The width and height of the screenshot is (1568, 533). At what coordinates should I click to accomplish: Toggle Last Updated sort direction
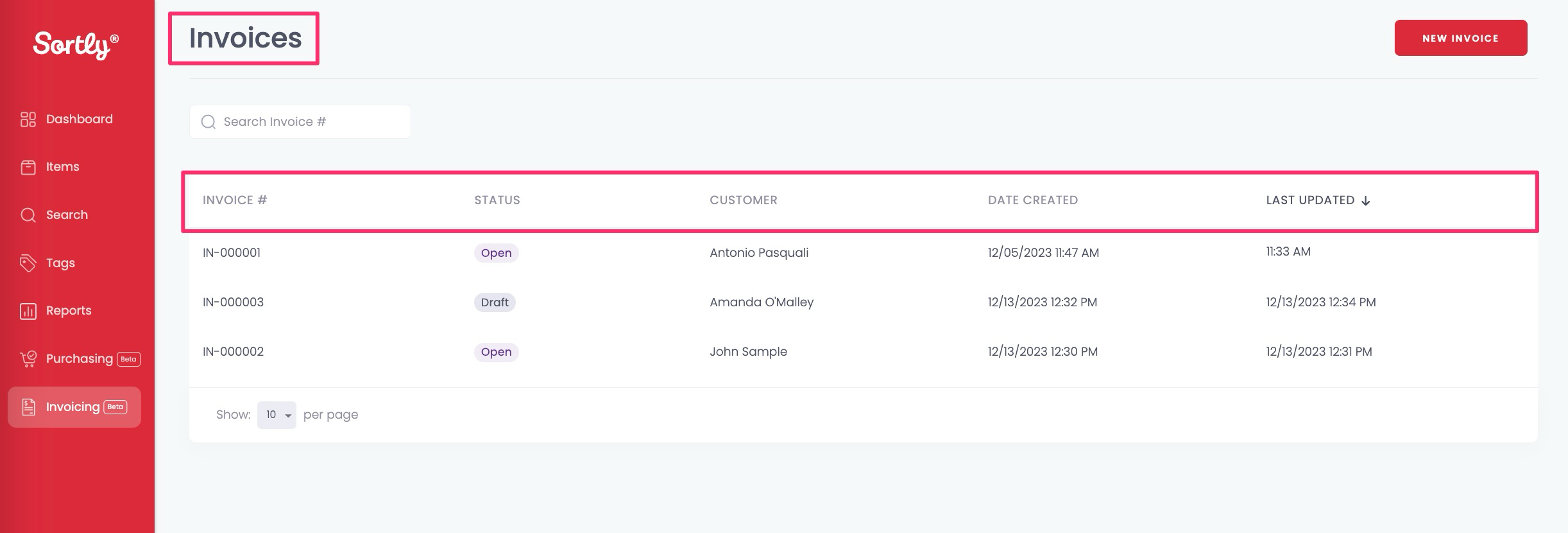pyautogui.click(x=1365, y=200)
